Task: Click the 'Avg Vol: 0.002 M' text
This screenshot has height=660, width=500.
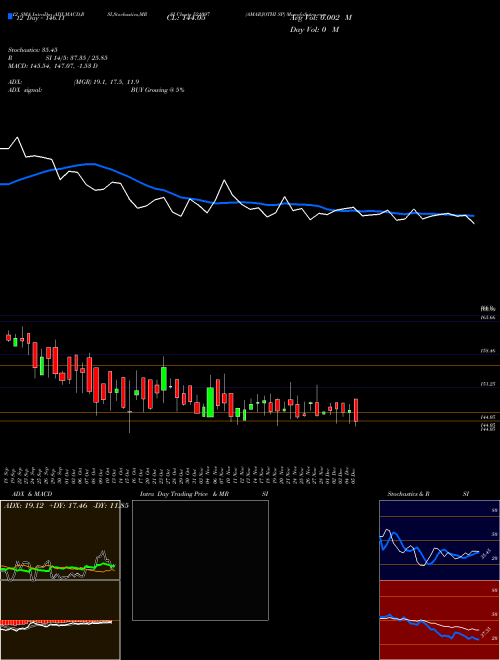Action: pos(321,18)
